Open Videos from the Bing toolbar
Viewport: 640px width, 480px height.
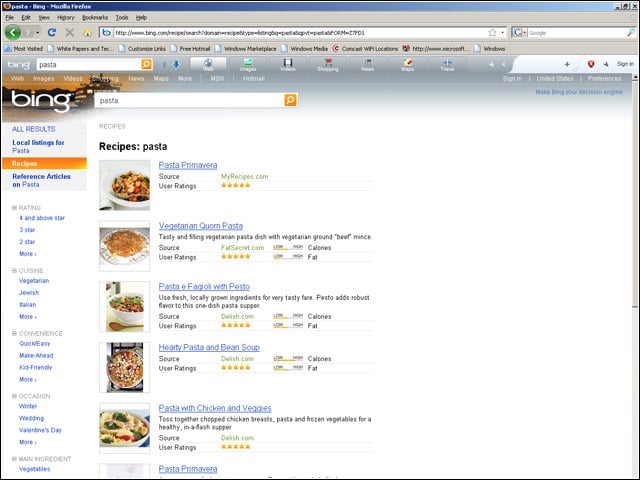288,64
